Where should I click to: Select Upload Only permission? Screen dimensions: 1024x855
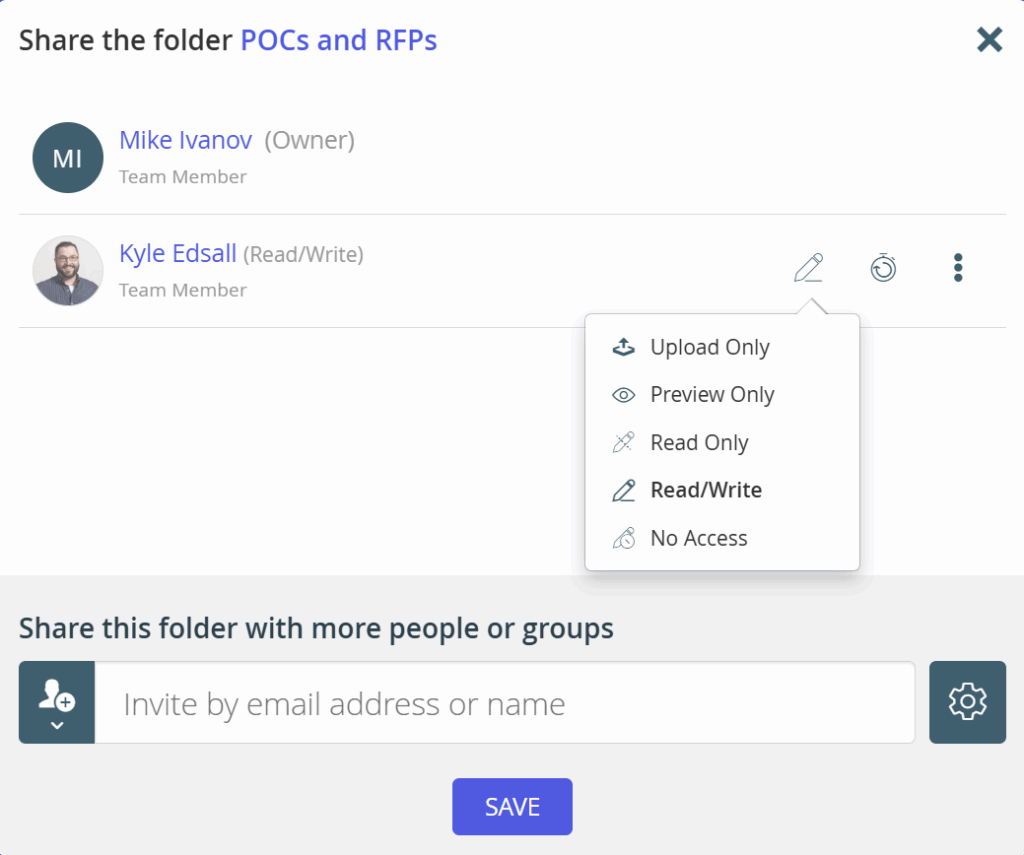(x=709, y=348)
